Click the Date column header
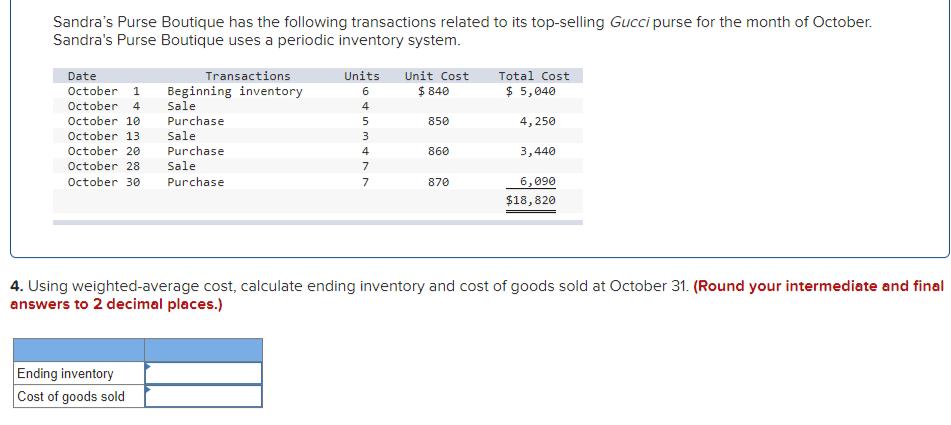This screenshot has width=951, height=425. pyautogui.click(x=82, y=76)
